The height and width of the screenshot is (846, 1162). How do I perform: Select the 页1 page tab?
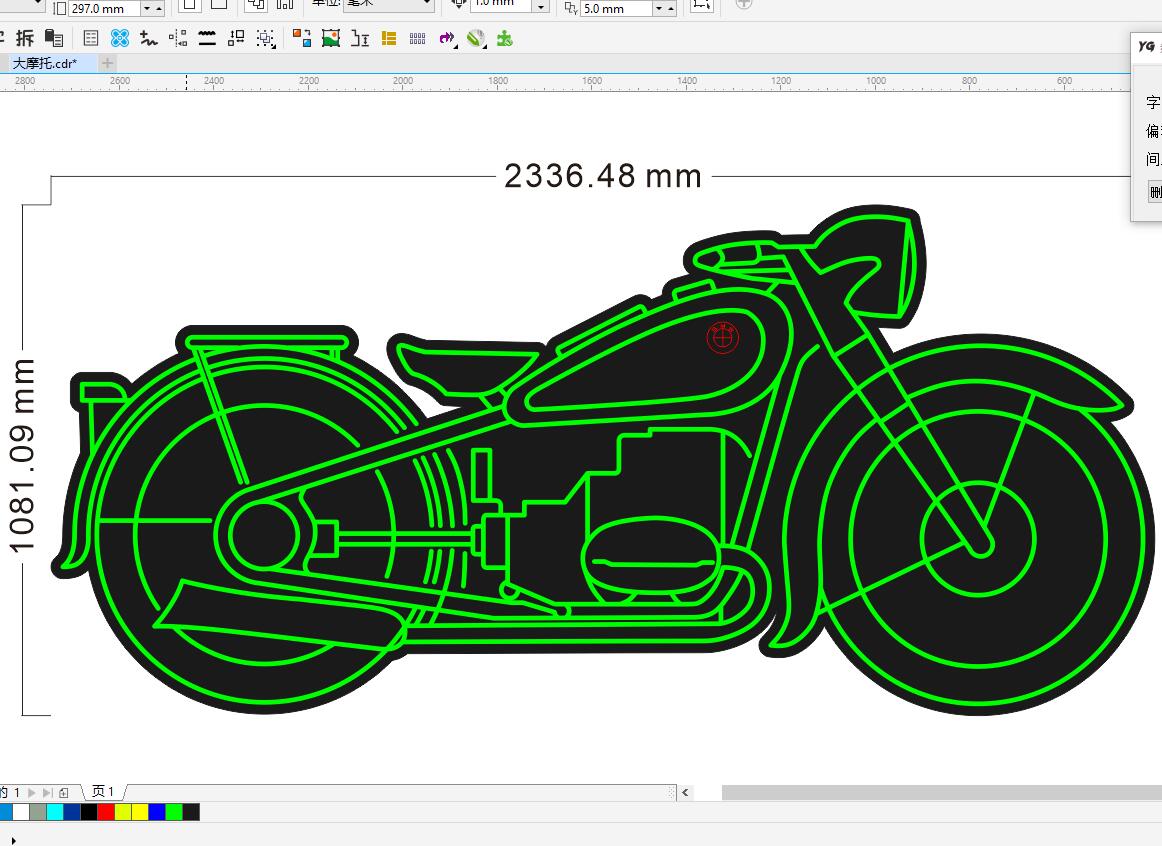(x=103, y=792)
